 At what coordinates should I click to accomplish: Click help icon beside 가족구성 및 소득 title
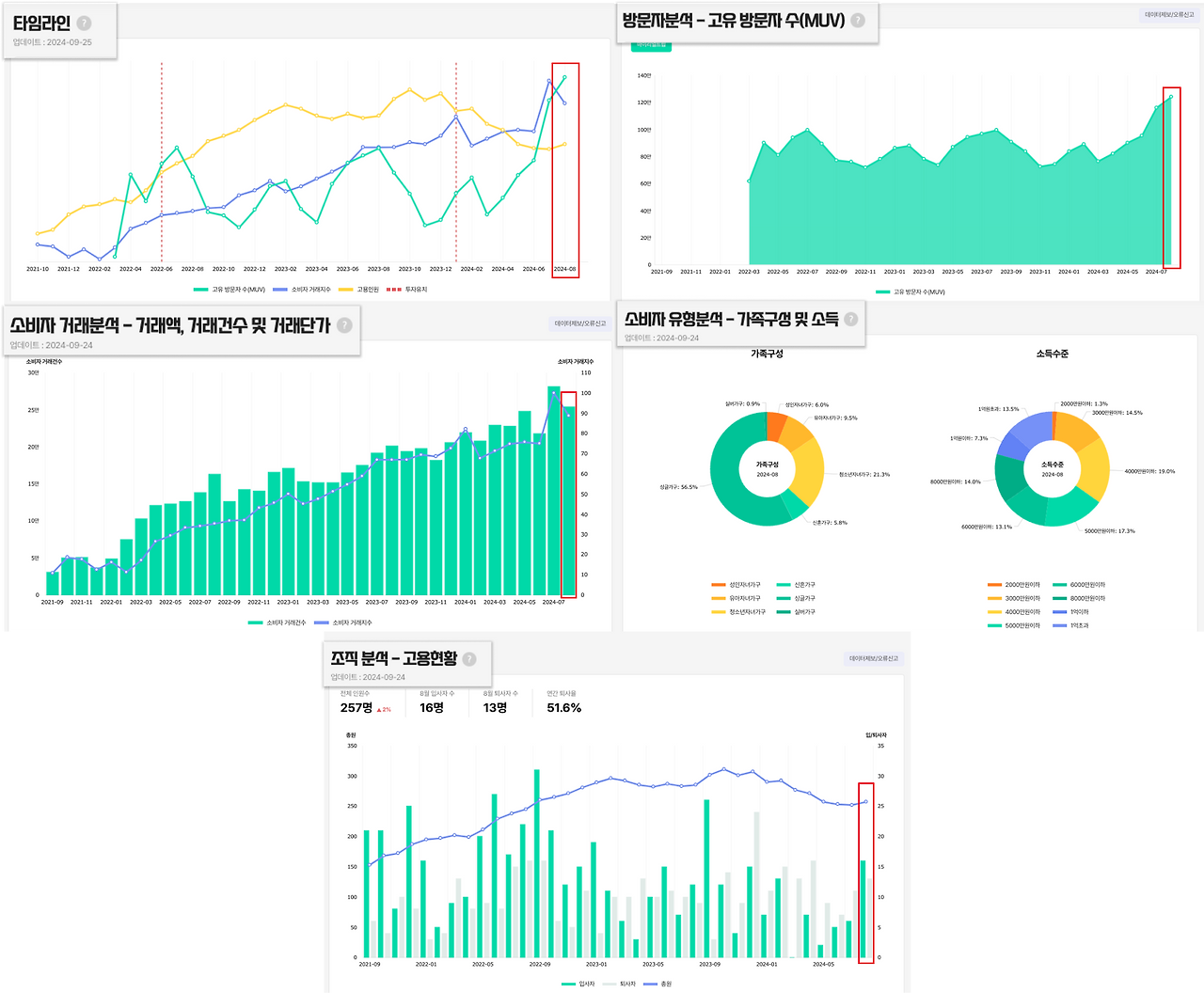851,319
